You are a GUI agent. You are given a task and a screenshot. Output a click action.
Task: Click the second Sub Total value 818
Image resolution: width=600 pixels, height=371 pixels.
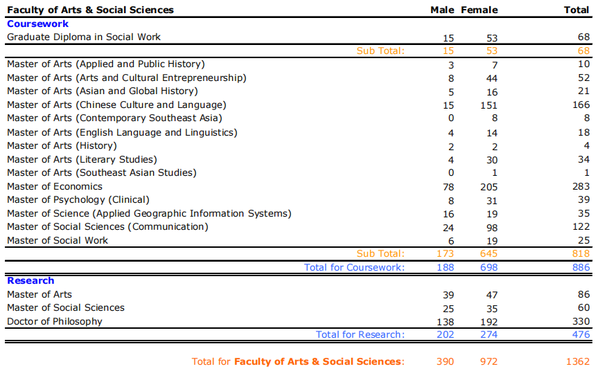pyautogui.click(x=581, y=254)
